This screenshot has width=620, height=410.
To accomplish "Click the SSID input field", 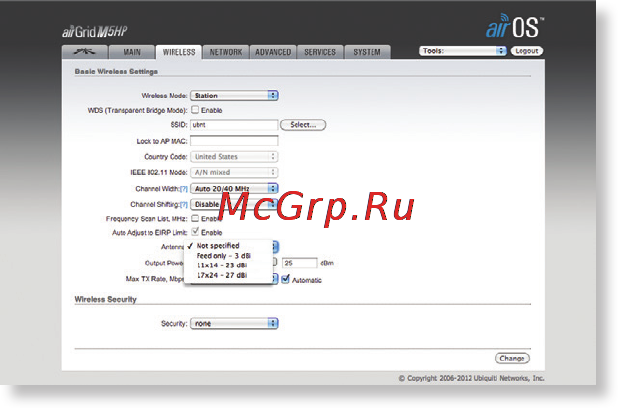I will point(234,125).
